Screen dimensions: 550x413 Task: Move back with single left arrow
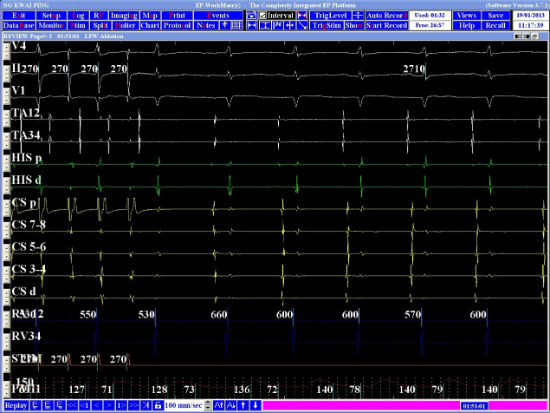click(97, 405)
